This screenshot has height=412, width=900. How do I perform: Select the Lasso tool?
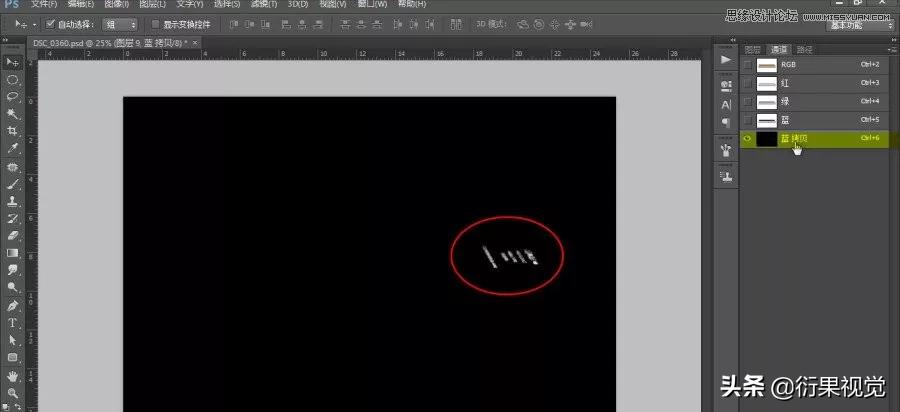click(x=13, y=96)
